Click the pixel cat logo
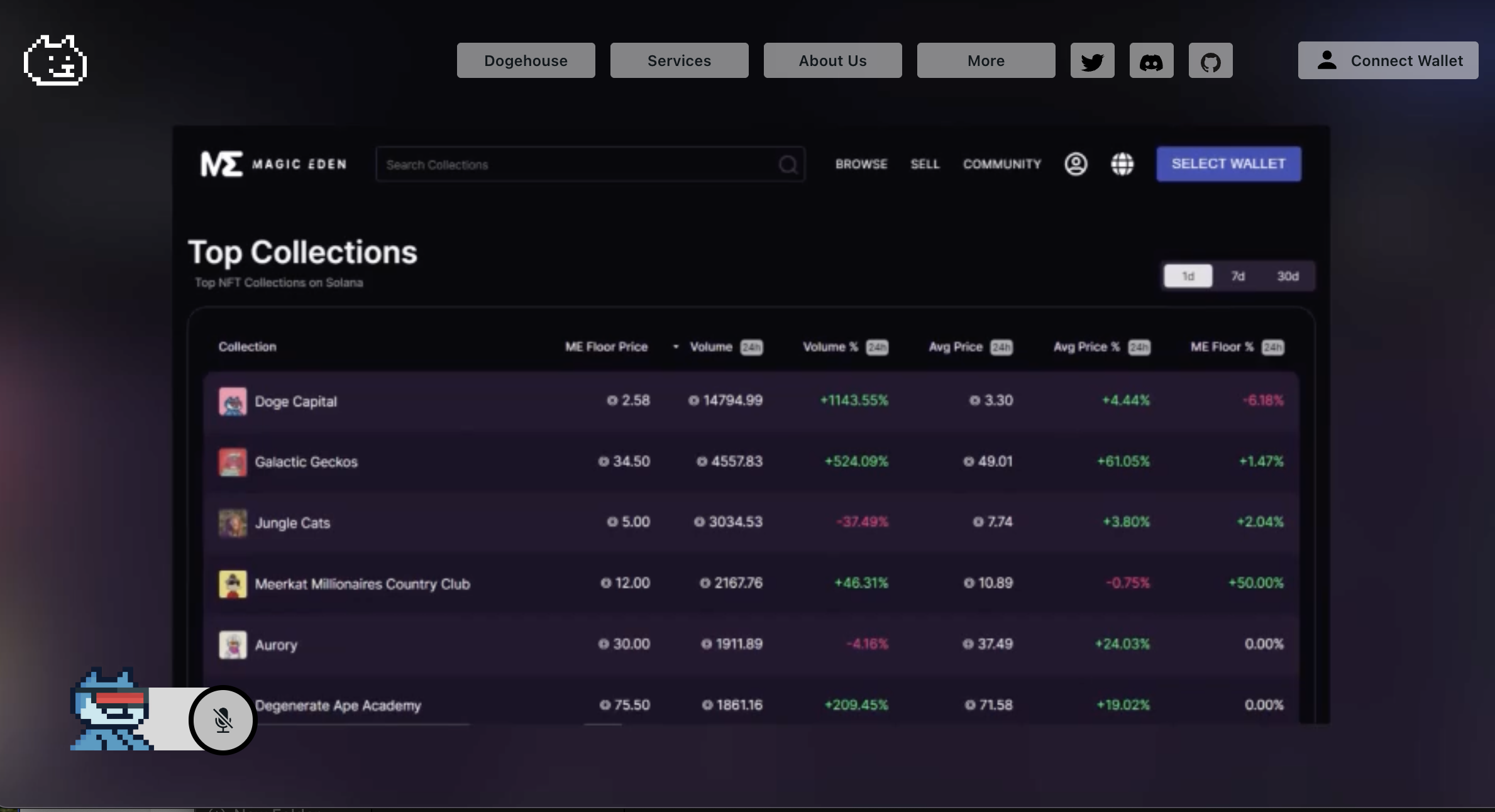 [x=55, y=60]
